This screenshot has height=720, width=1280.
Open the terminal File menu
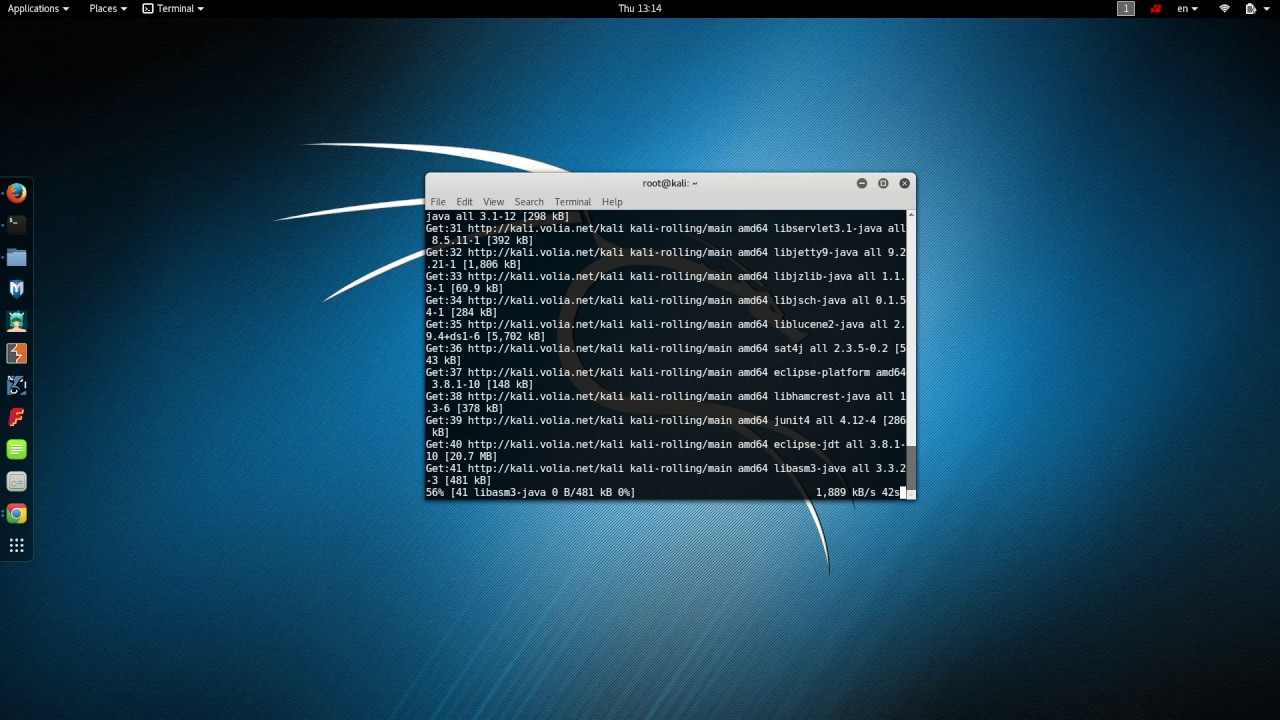pos(438,202)
